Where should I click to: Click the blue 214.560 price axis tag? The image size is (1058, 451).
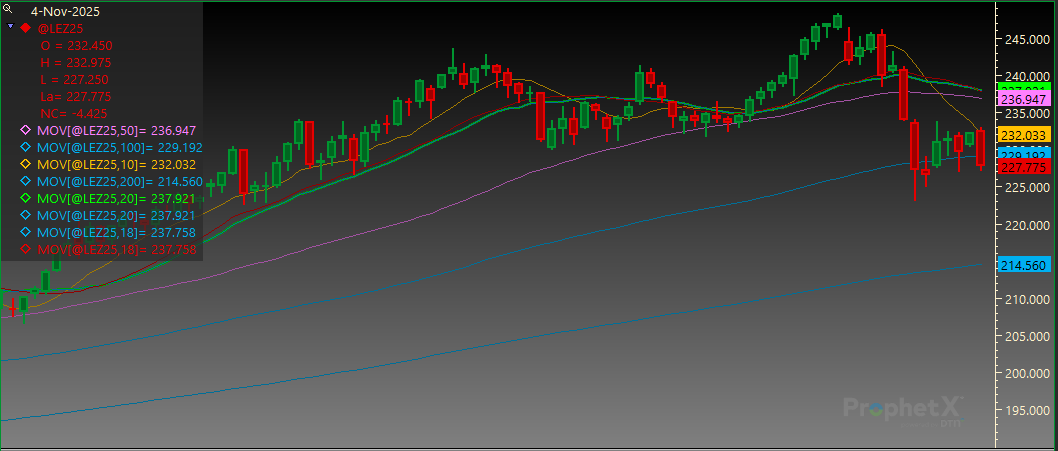(x=1022, y=265)
